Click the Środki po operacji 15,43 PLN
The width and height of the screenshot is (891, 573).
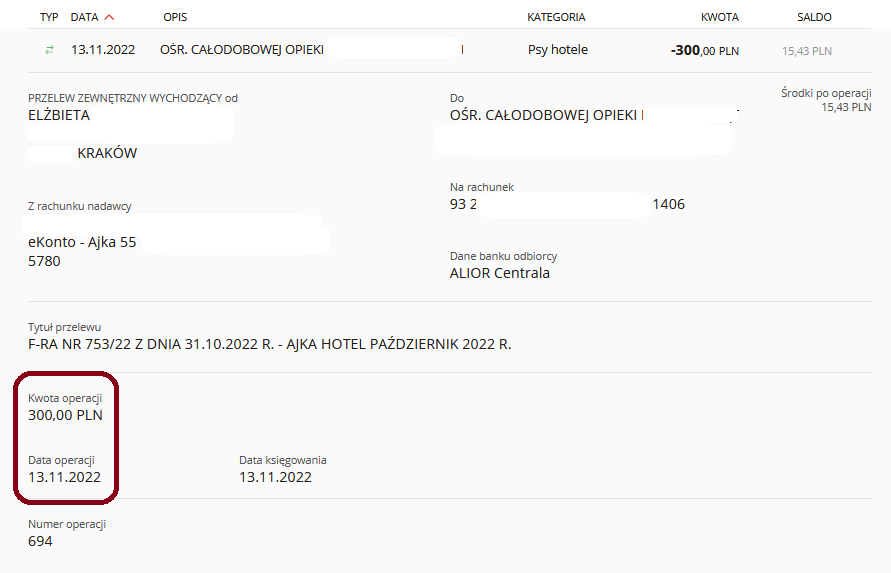[x=846, y=107]
